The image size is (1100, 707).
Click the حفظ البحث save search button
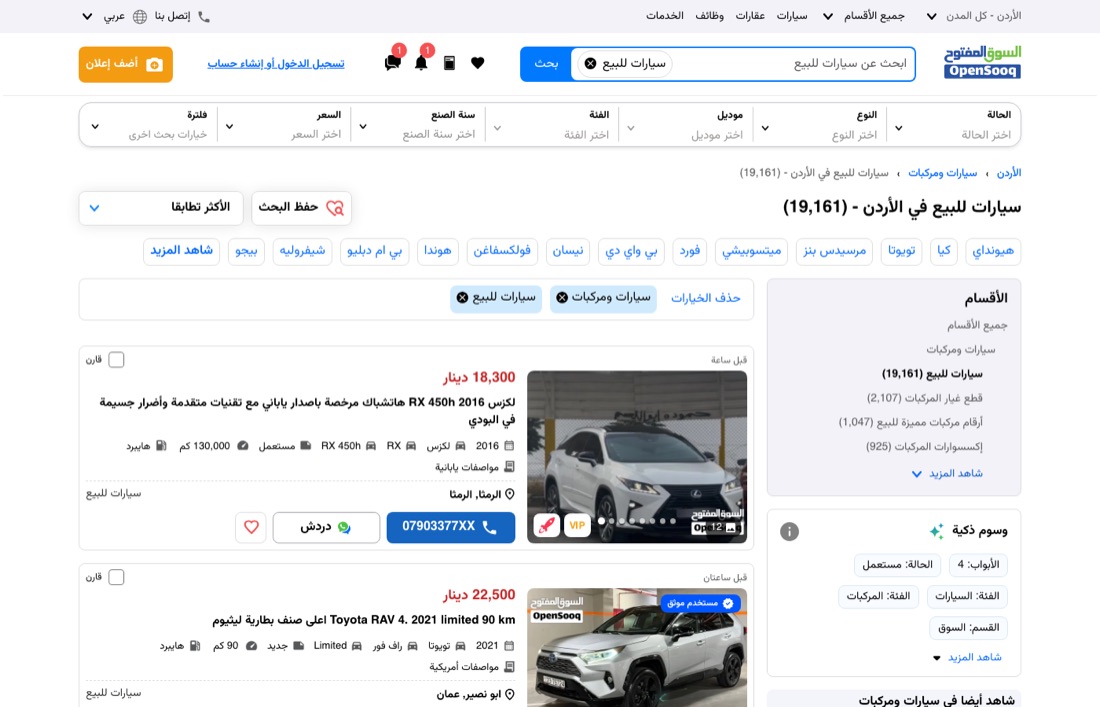tap(301, 208)
